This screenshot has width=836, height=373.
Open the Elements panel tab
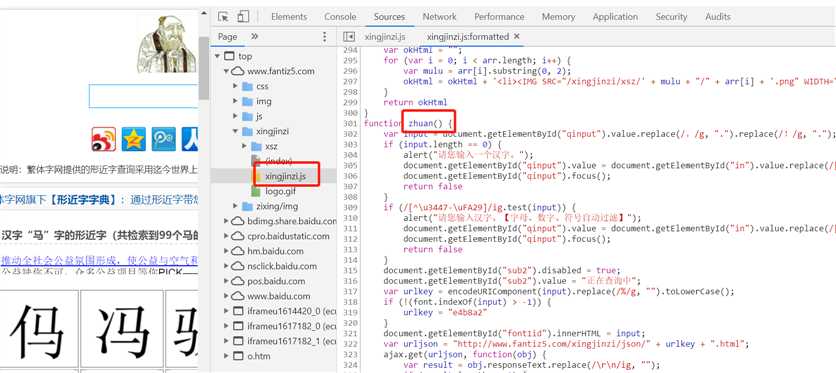[289, 17]
